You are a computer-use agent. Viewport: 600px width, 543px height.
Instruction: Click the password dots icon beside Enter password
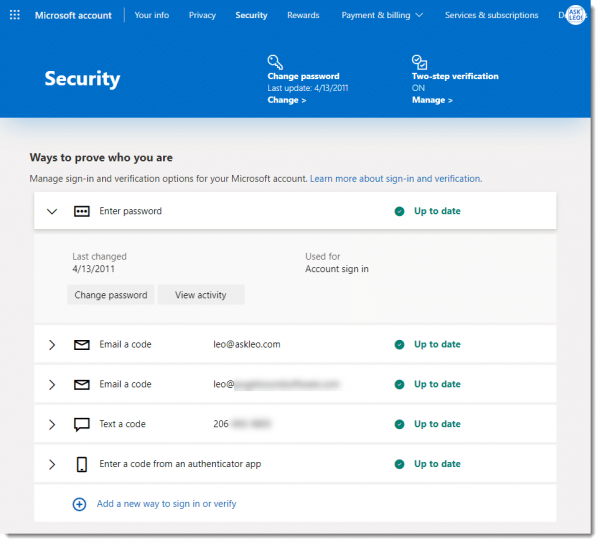(82, 211)
